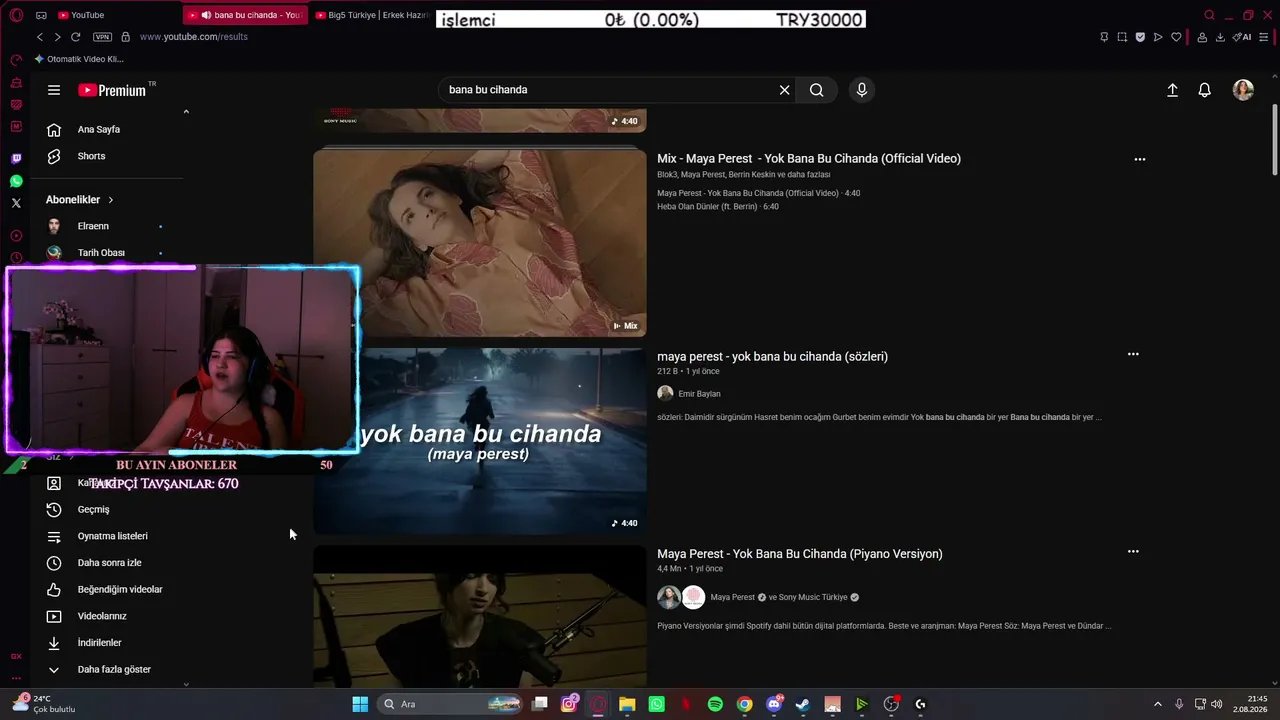
Task: Open the YouTube upload arrow button
Action: 1173,90
